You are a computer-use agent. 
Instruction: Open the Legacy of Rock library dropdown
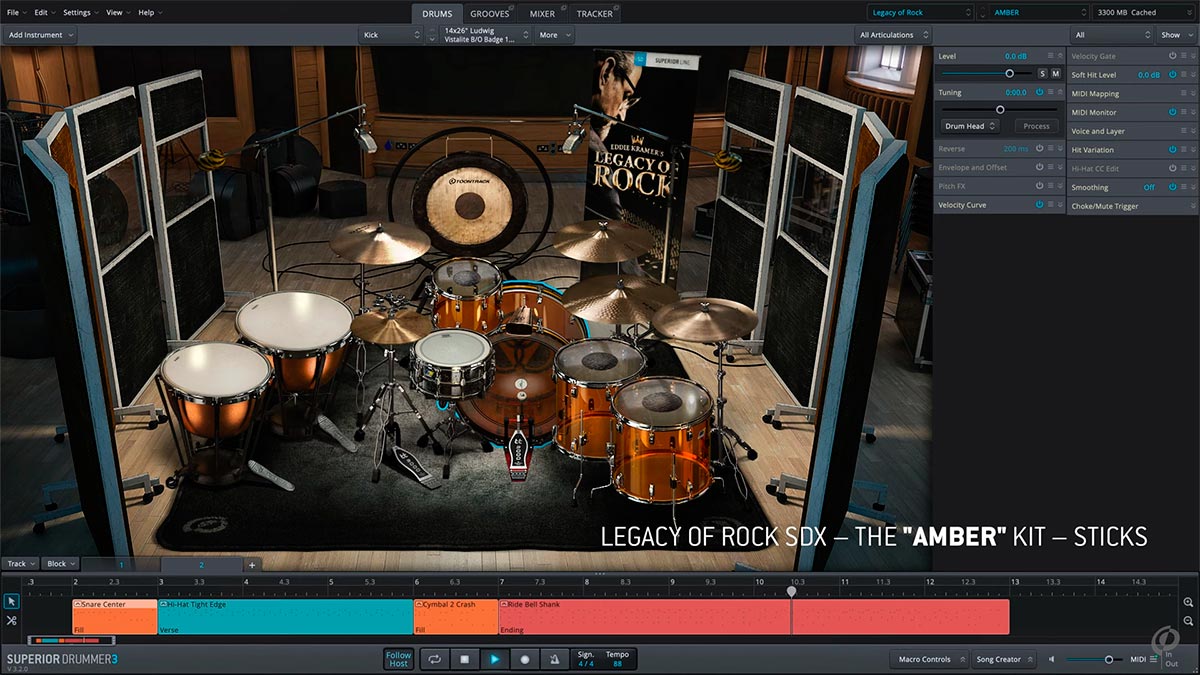click(x=920, y=12)
